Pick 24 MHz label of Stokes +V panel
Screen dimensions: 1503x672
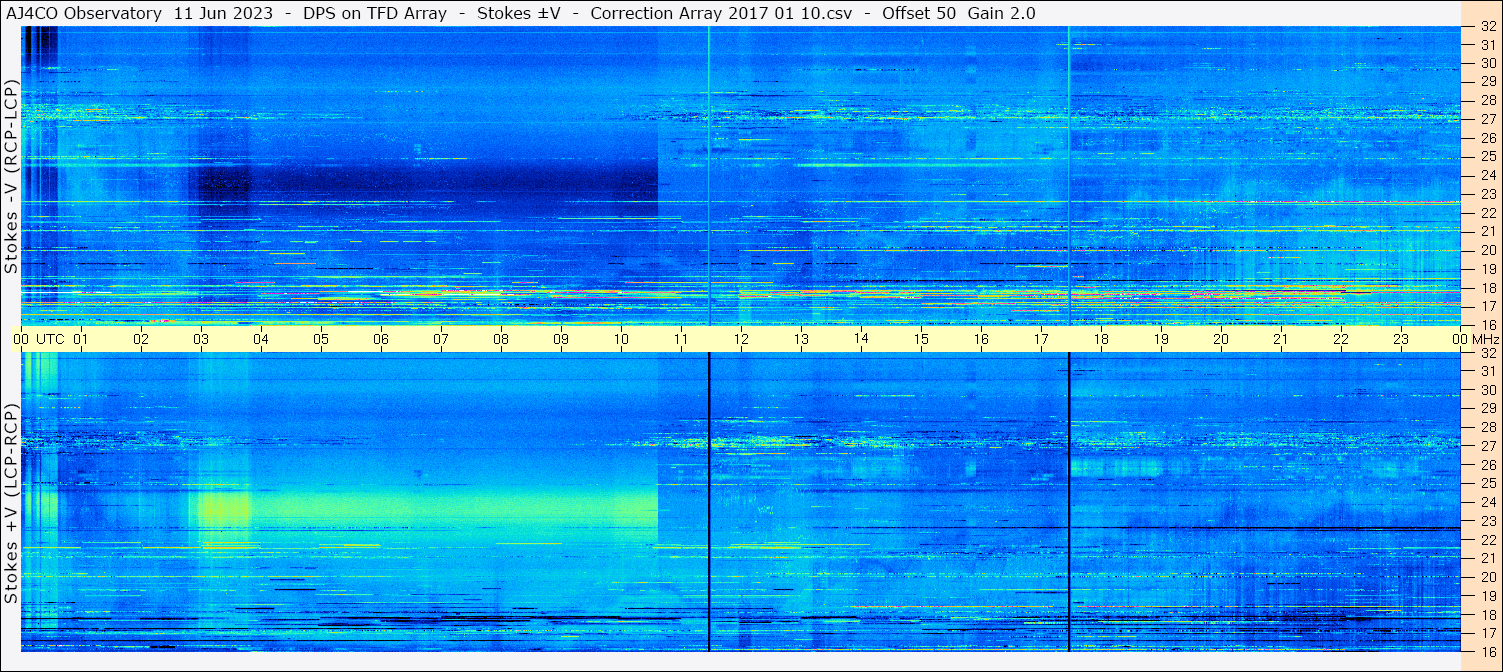(1488, 502)
